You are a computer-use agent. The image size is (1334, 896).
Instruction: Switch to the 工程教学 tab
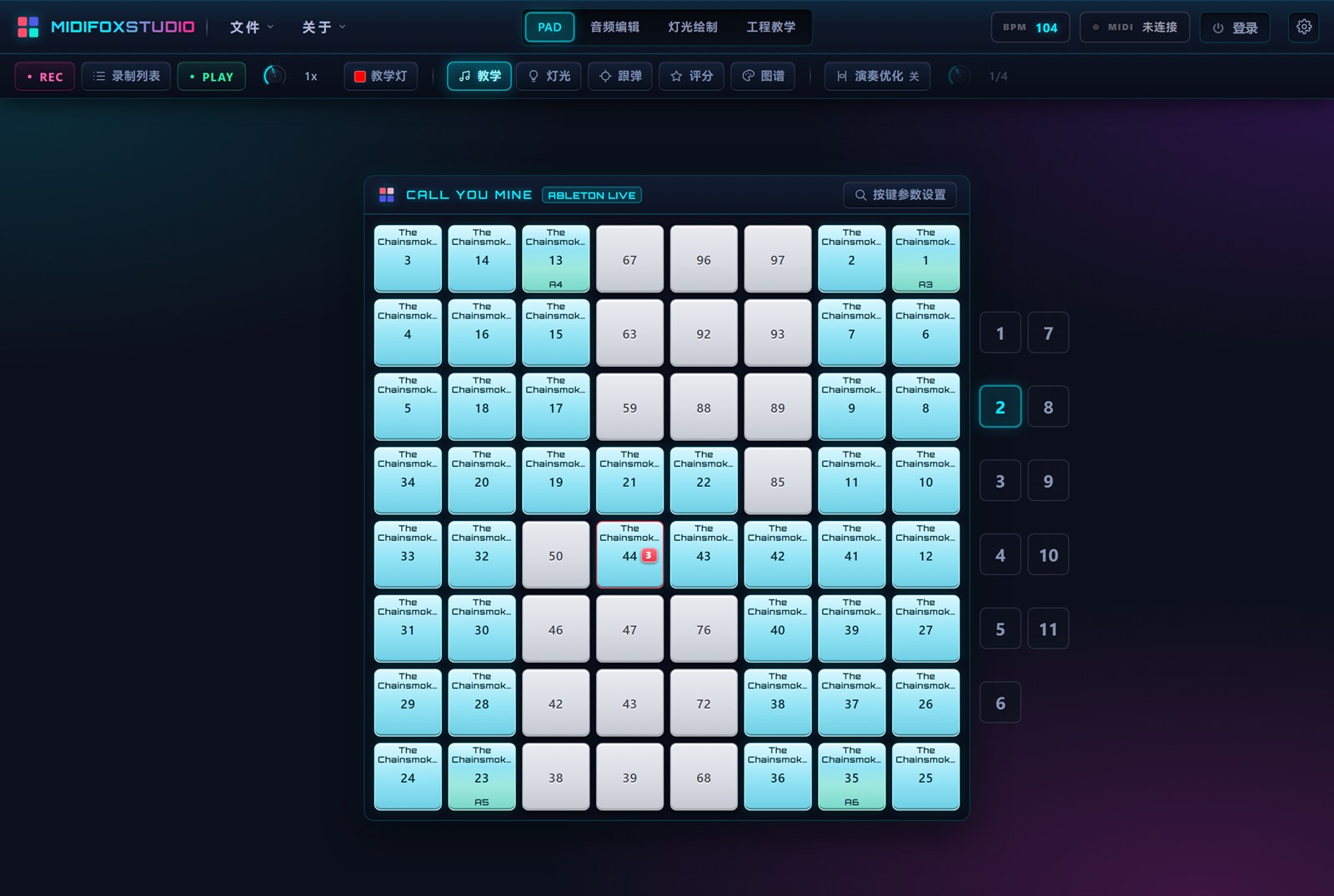770,28
